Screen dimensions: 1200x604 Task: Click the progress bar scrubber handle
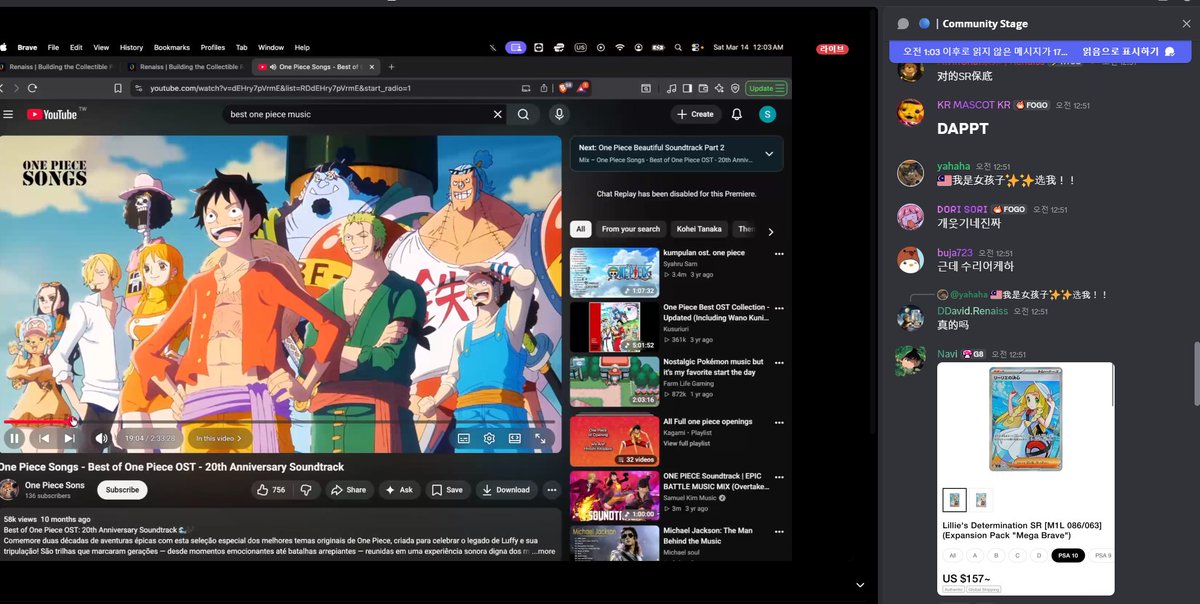tap(73, 421)
